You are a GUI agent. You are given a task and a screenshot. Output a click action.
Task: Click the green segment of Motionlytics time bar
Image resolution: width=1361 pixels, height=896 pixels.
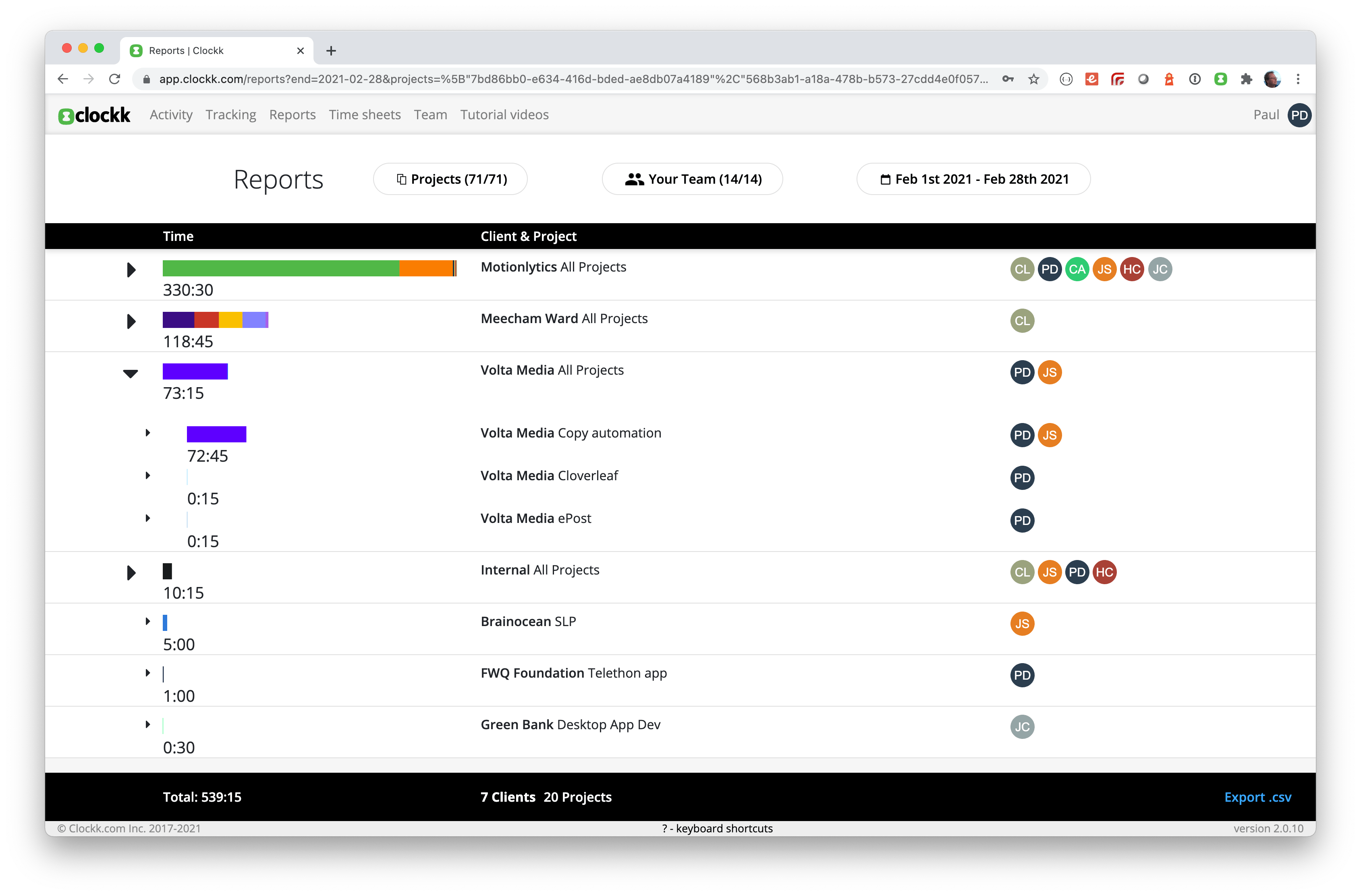click(281, 268)
